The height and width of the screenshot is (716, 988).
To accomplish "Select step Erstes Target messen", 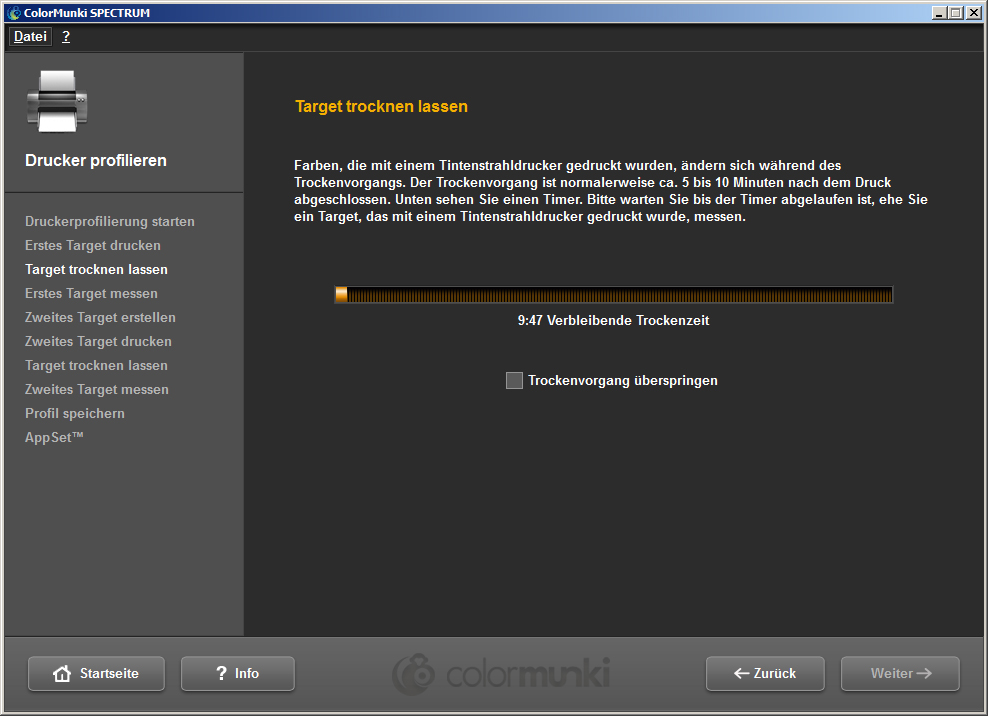I will (91, 293).
